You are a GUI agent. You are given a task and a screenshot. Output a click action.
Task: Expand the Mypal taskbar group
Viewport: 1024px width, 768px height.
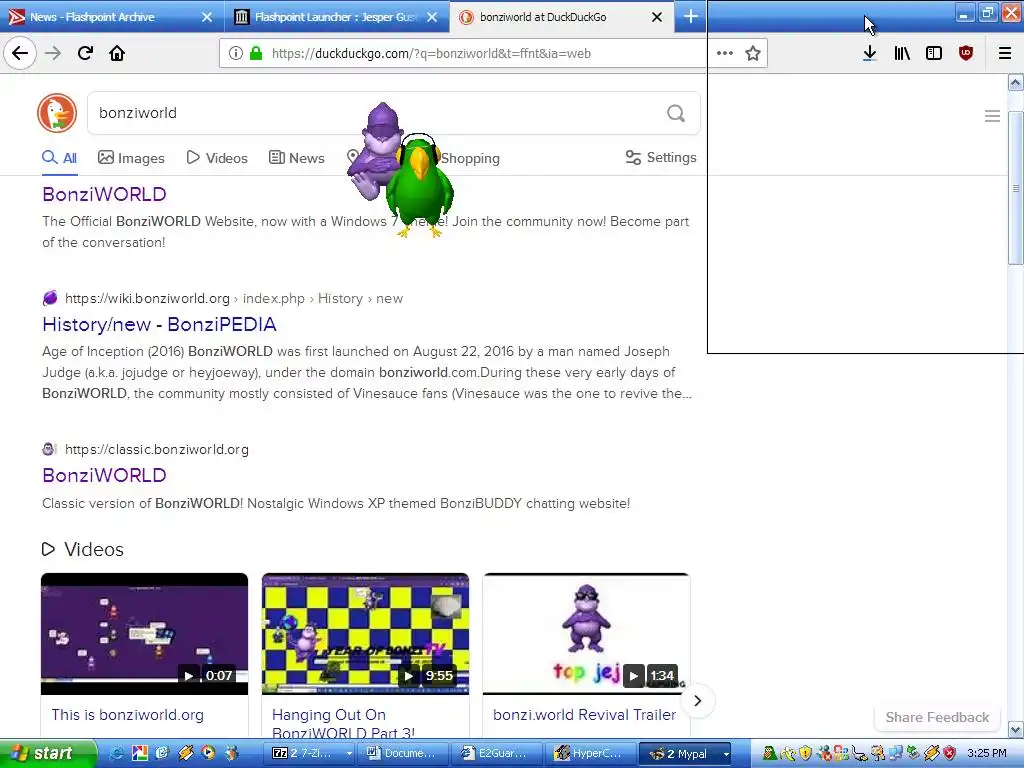726,754
